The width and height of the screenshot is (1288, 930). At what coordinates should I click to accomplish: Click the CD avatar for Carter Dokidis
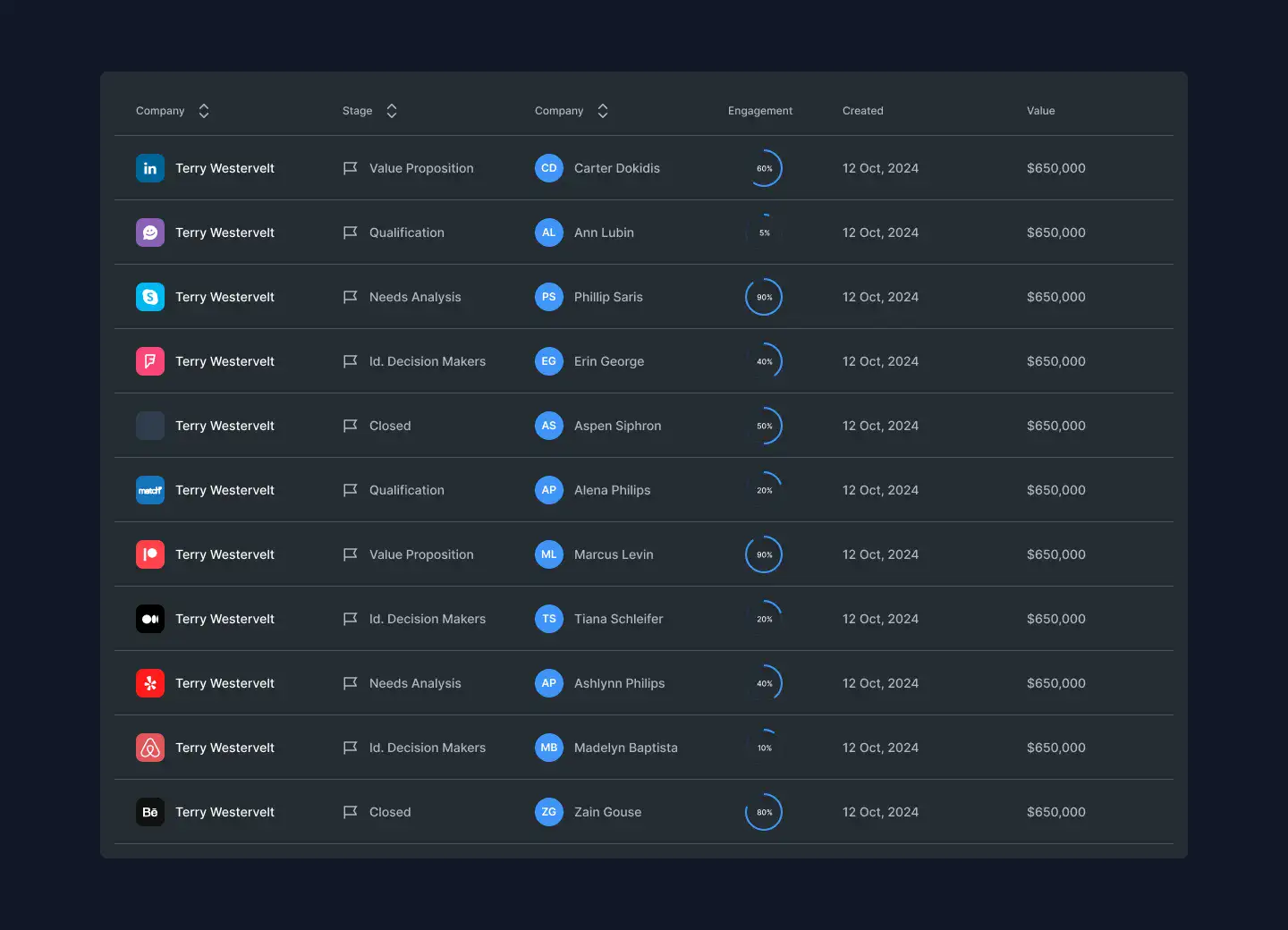tap(549, 168)
